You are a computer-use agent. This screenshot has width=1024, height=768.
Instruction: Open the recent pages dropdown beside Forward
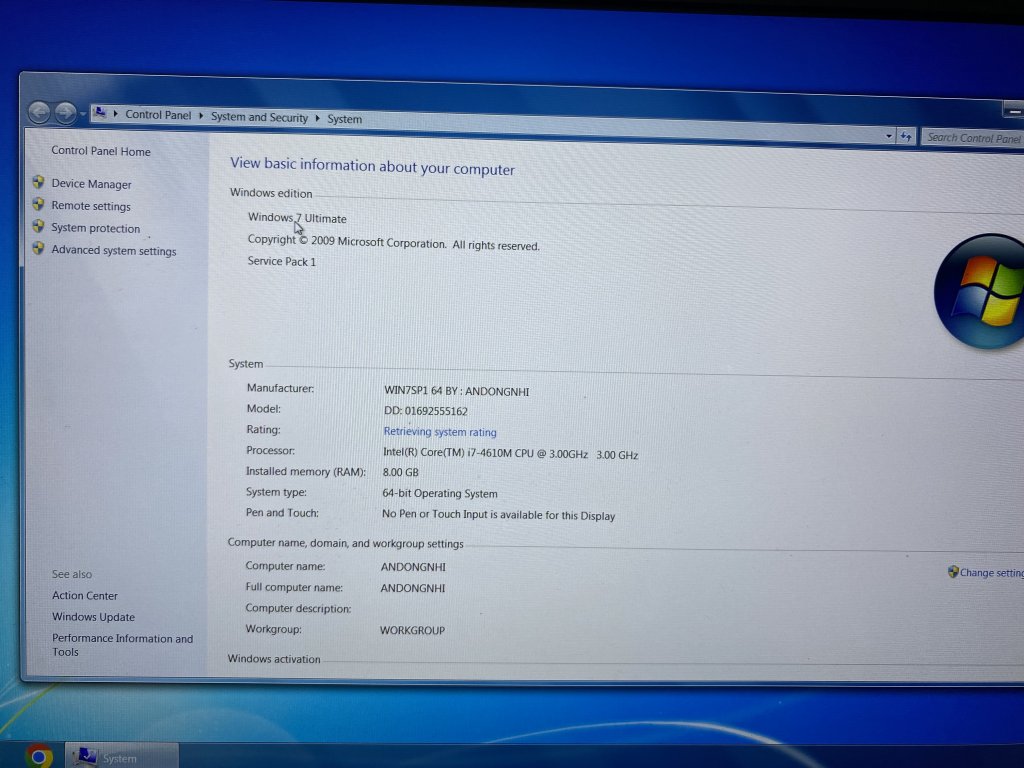pyautogui.click(x=83, y=114)
